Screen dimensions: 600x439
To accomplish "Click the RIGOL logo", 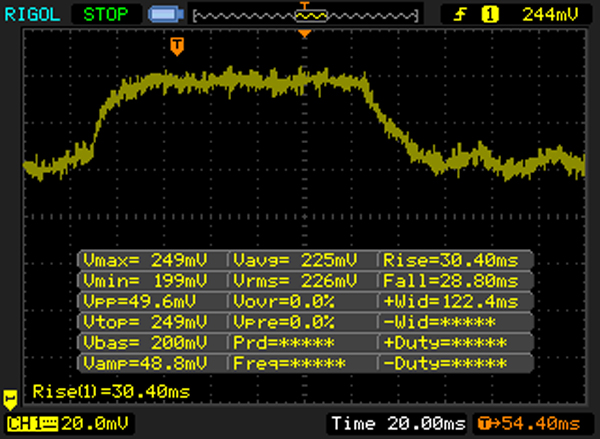I will point(32,15).
